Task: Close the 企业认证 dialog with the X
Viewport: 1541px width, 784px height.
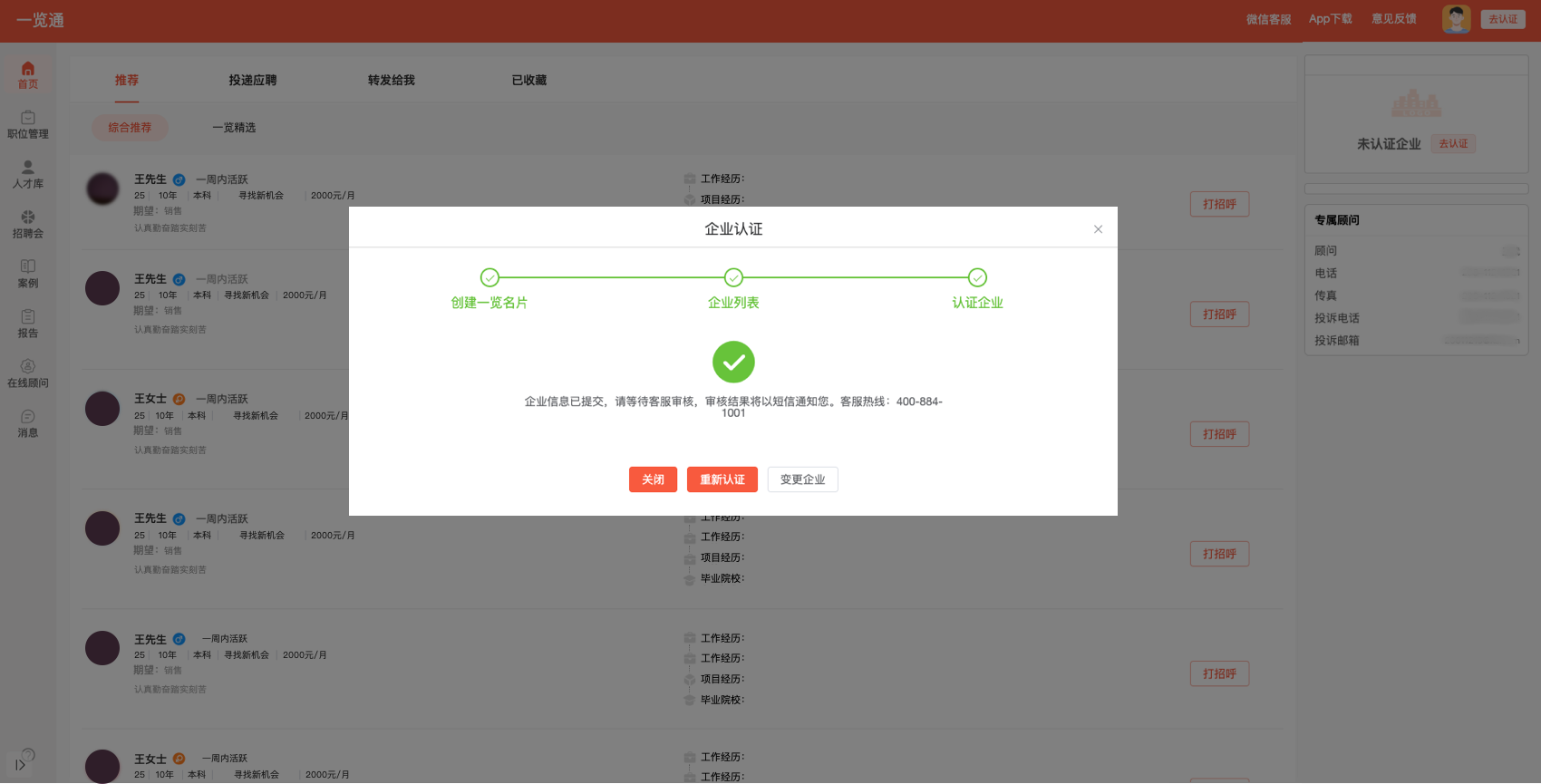Action: pos(1098,229)
